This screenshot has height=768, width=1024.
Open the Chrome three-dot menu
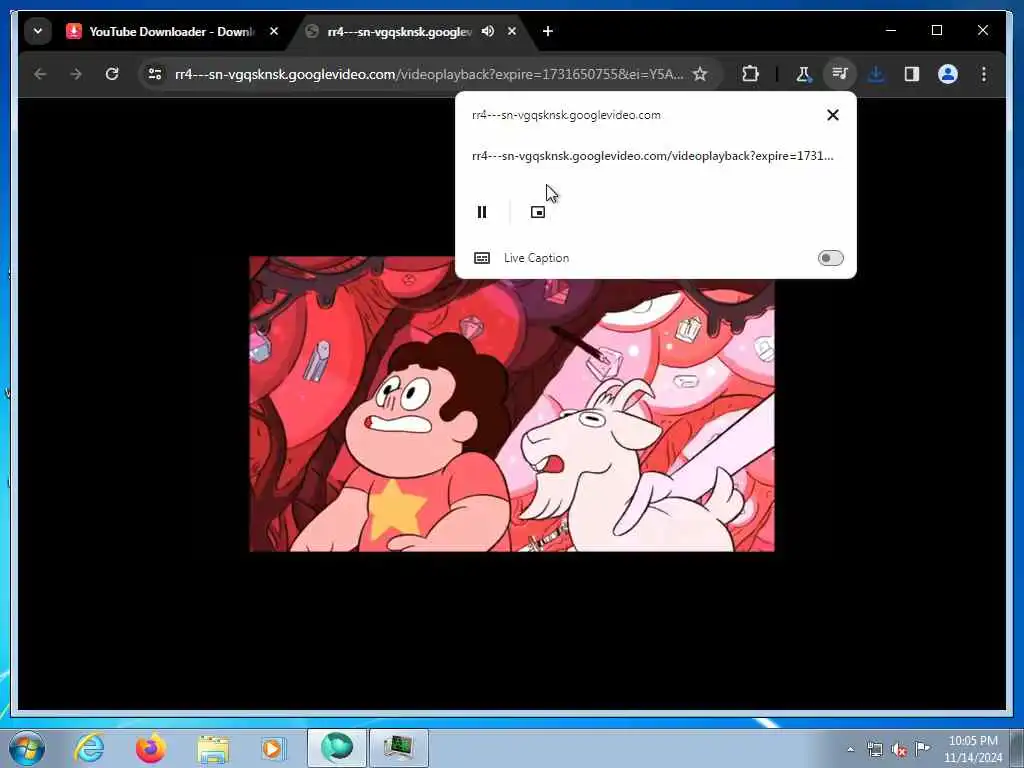coord(984,74)
